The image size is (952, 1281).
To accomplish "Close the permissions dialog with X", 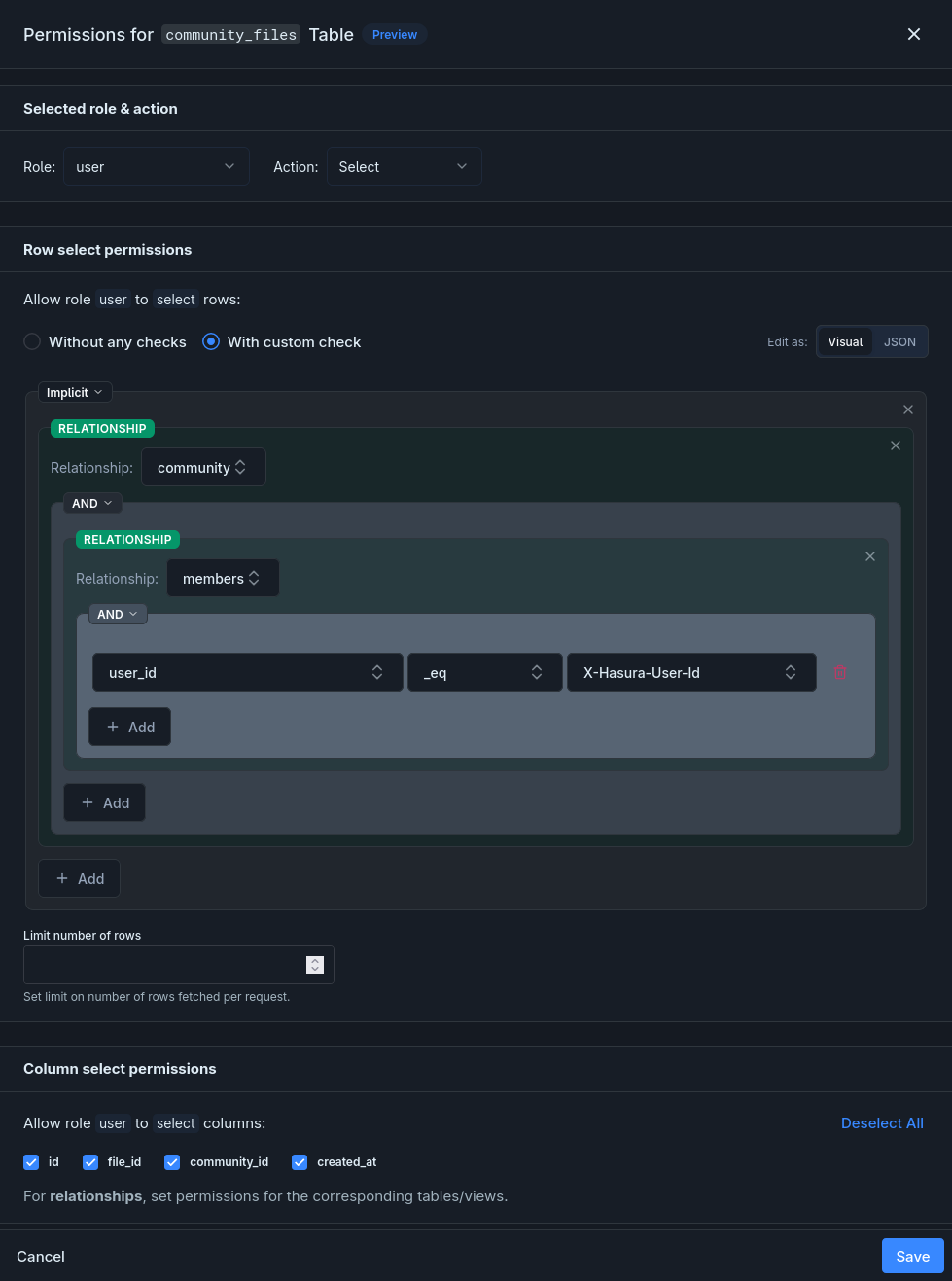I will pyautogui.click(x=914, y=34).
